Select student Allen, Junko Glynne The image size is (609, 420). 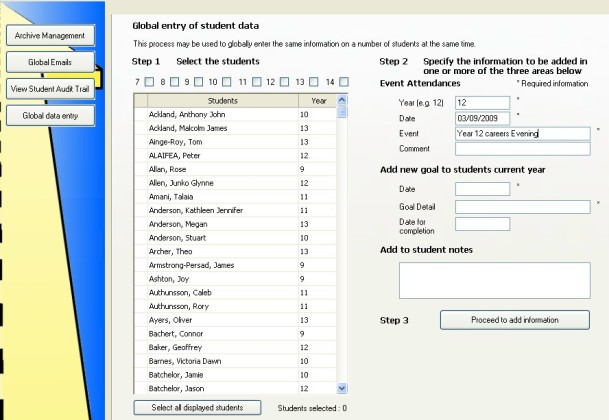(x=235, y=183)
